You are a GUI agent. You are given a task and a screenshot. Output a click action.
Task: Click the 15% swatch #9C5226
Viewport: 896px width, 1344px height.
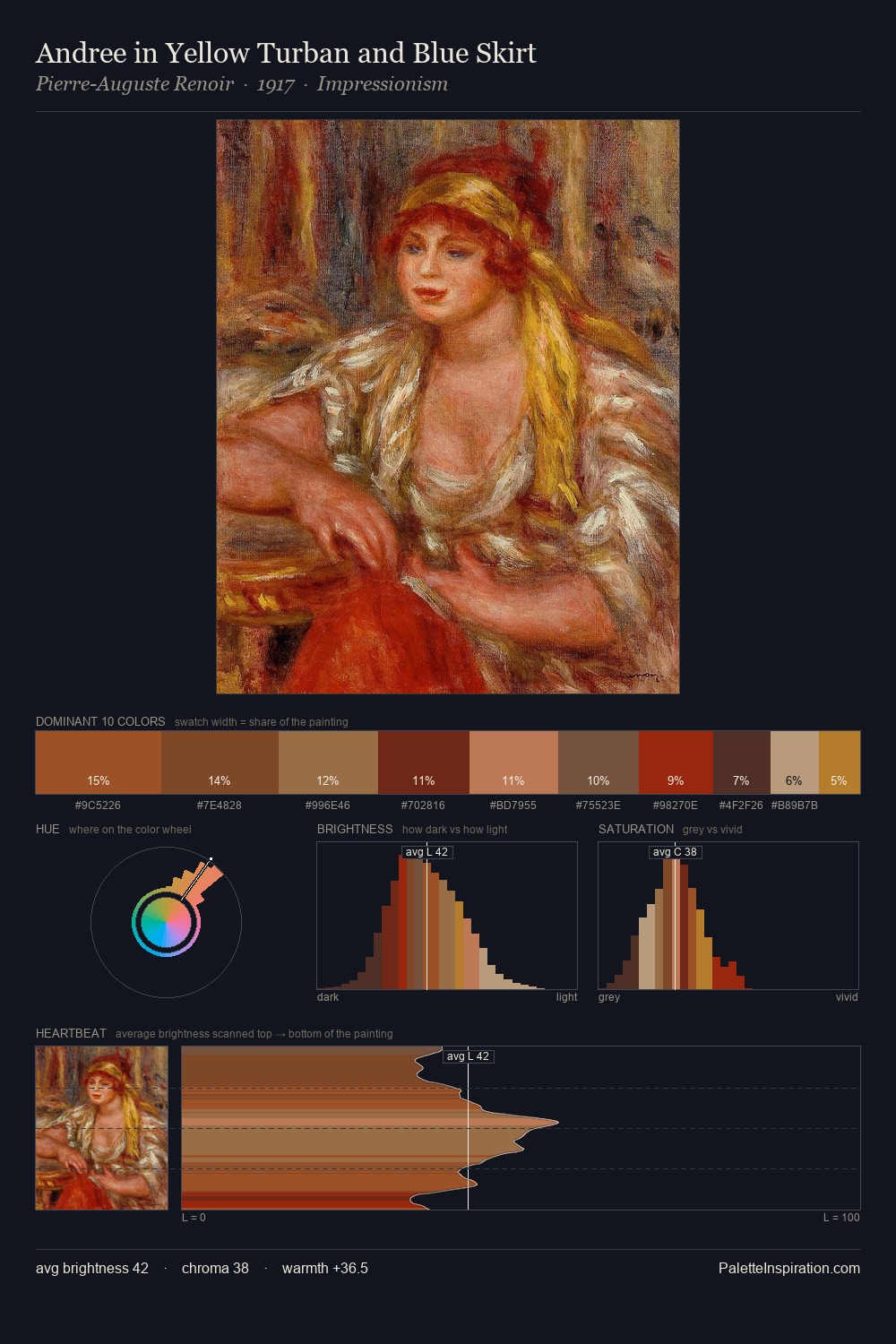click(x=99, y=762)
